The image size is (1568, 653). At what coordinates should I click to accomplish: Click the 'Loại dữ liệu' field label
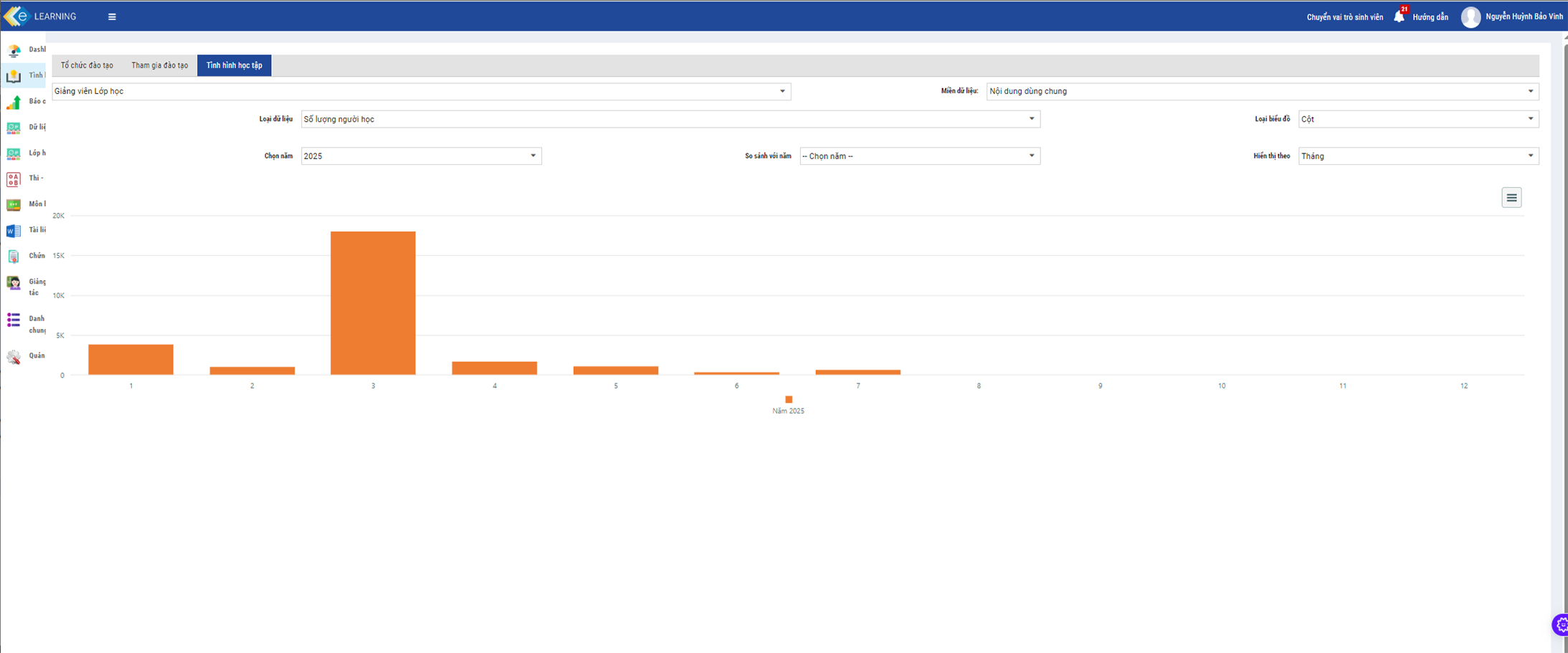point(276,119)
